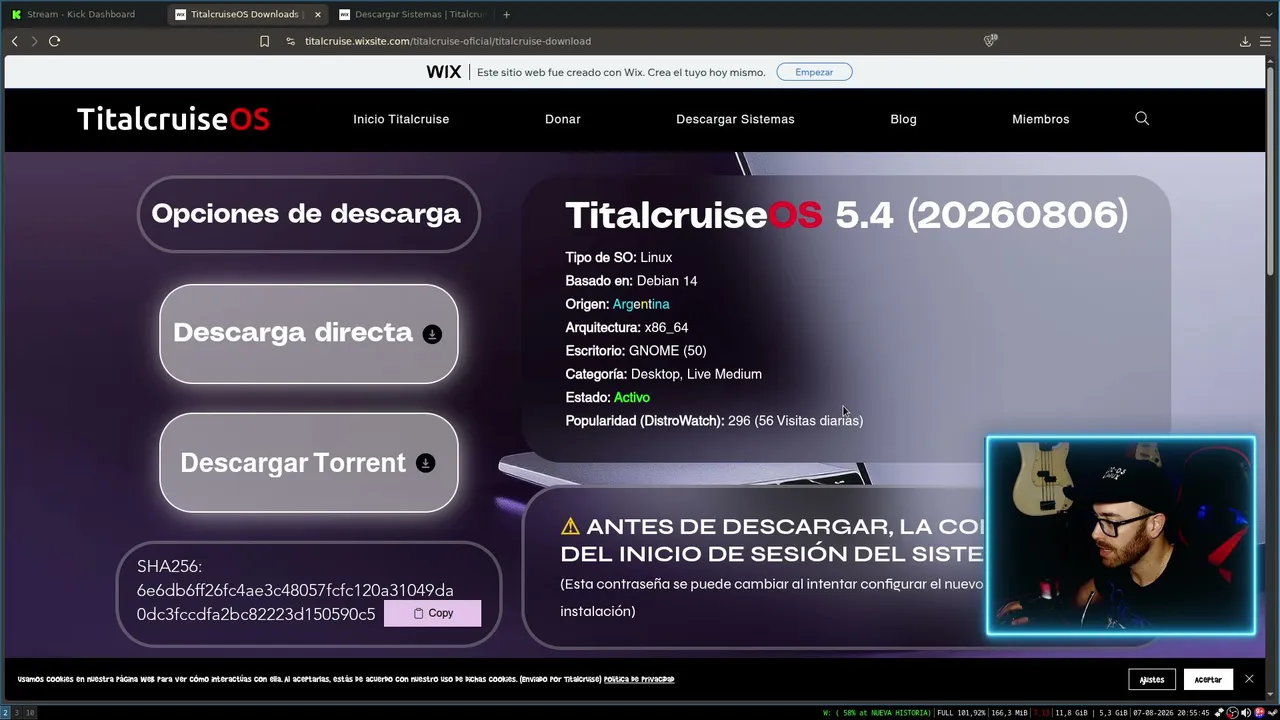Viewport: 1280px width, 720px height.
Task: Open site settings icon beside the URL
Action: click(290, 41)
